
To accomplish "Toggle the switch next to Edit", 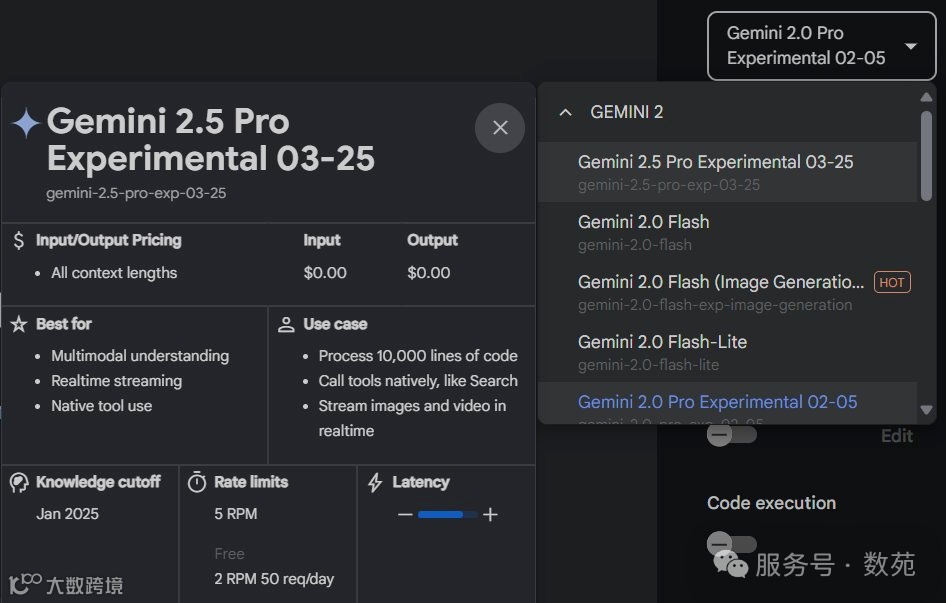I will point(731,435).
